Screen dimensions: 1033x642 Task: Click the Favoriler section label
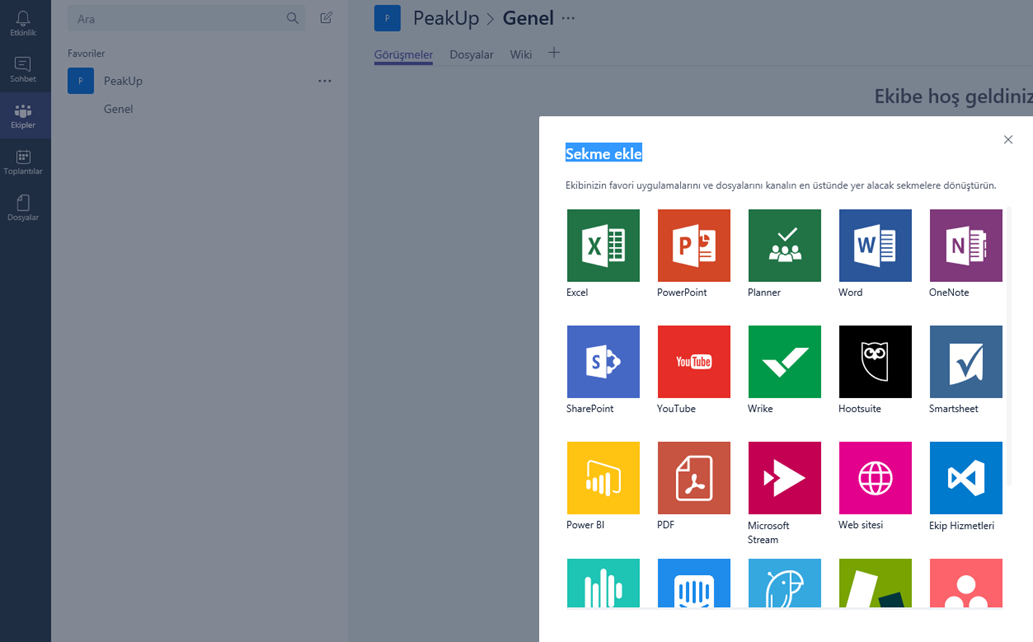86,53
